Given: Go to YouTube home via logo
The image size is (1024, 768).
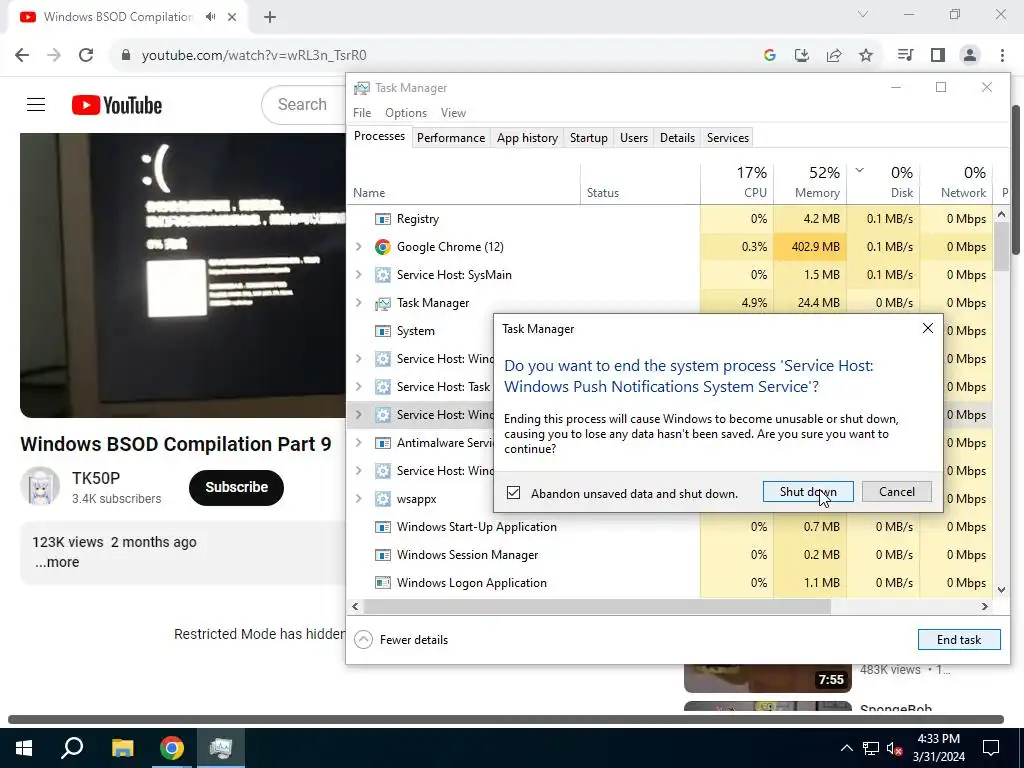Looking at the screenshot, I should (x=117, y=105).
